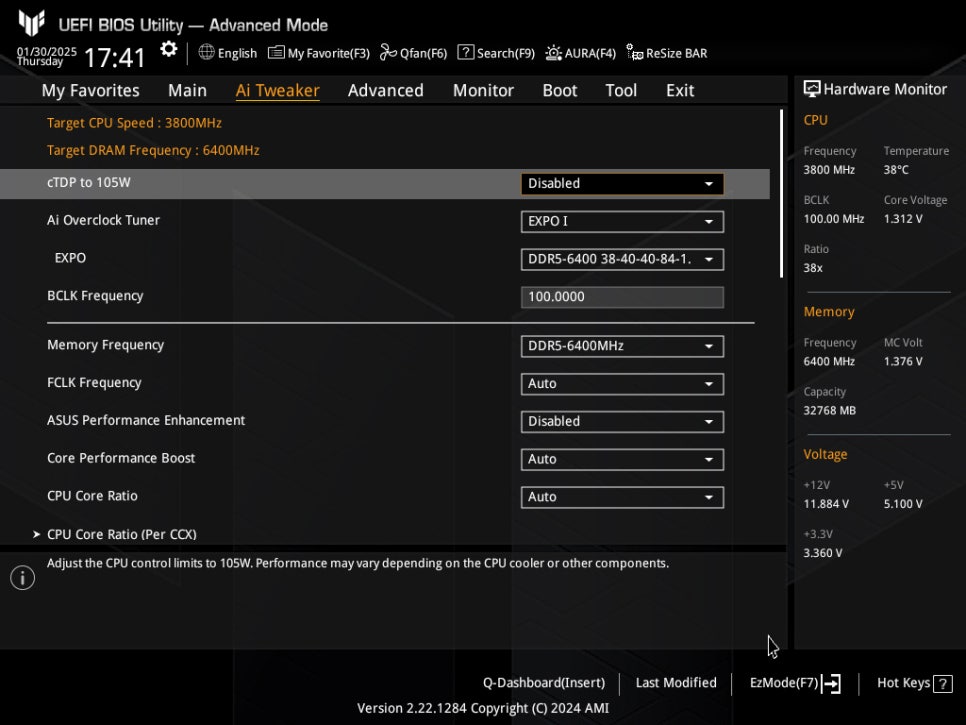Click the info circle icon
Image resolution: width=966 pixels, height=725 pixels.
pos(23,578)
